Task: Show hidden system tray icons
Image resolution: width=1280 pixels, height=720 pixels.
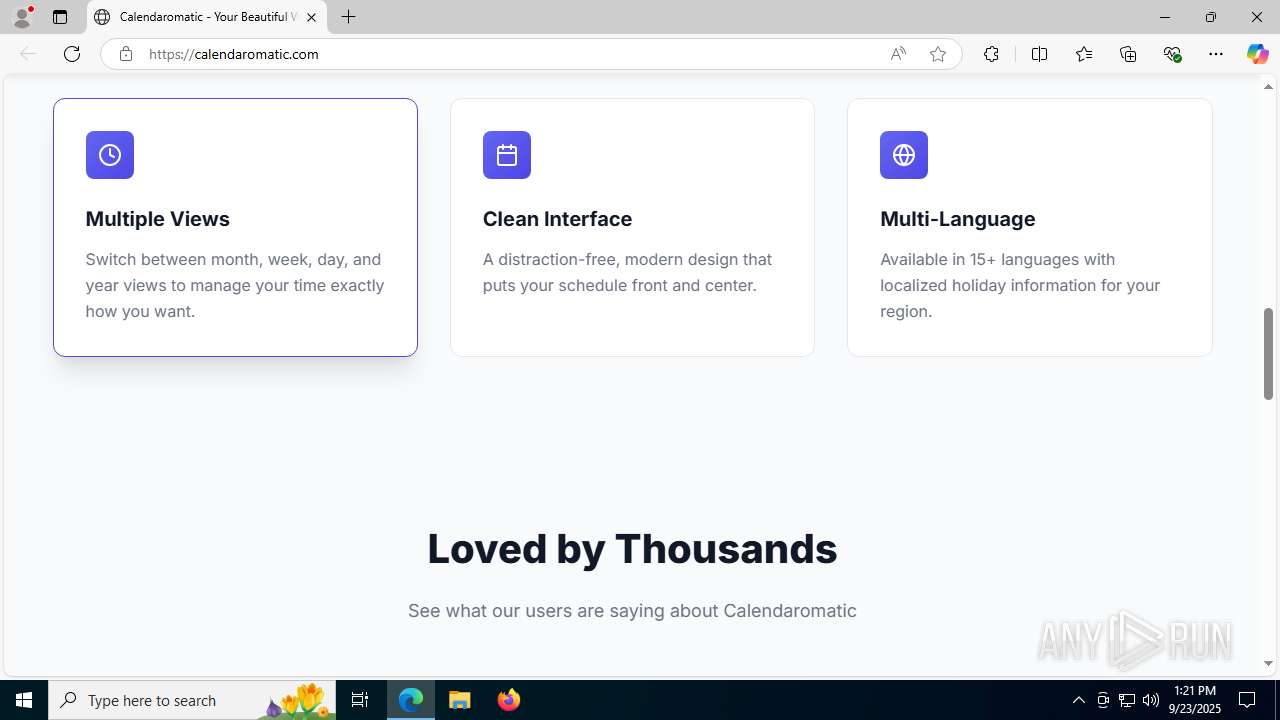Action: [x=1078, y=700]
